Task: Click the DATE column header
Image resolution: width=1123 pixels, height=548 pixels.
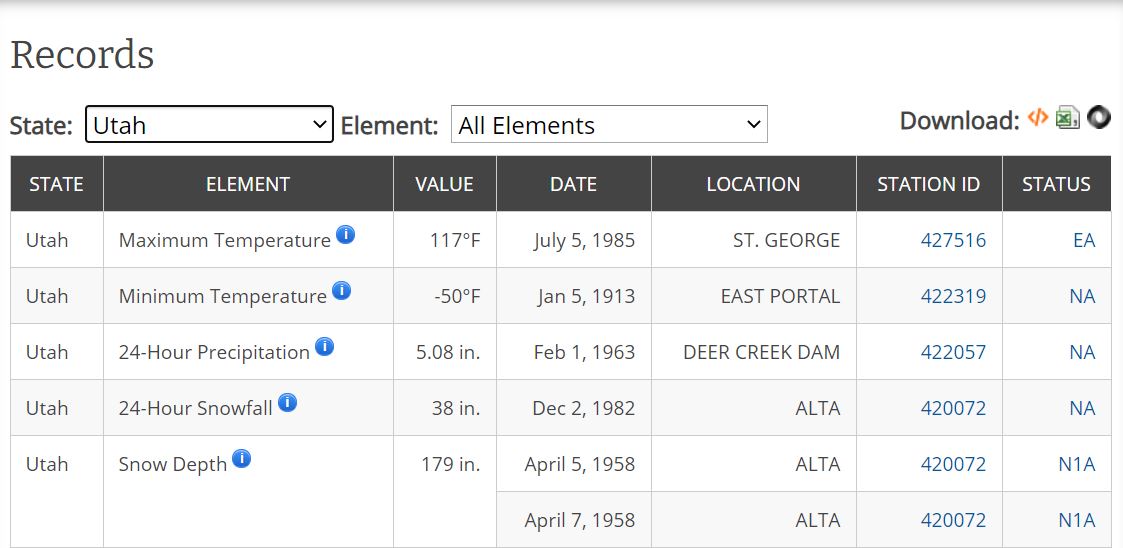Action: [573, 184]
